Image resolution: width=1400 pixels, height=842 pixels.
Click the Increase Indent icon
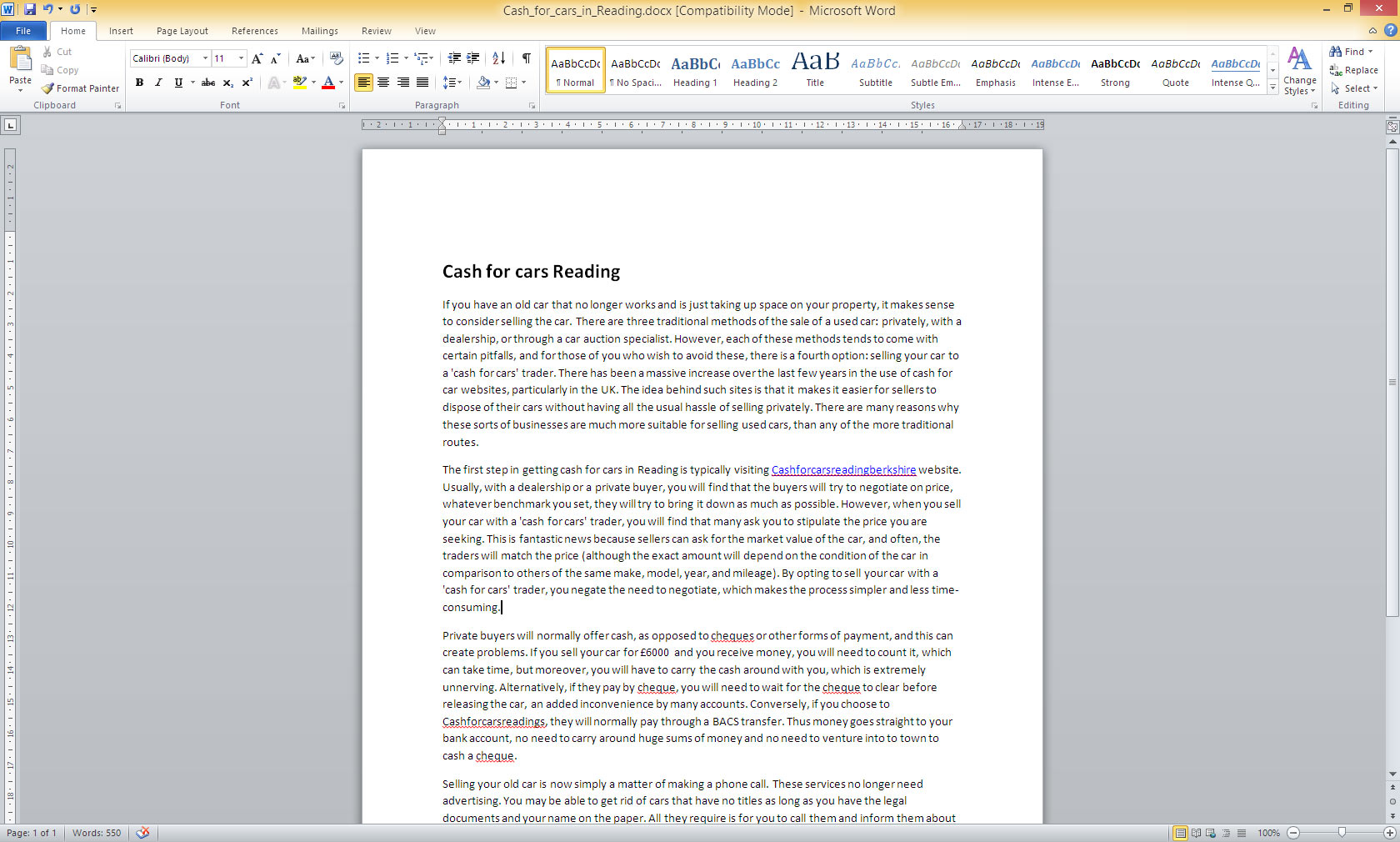point(473,58)
